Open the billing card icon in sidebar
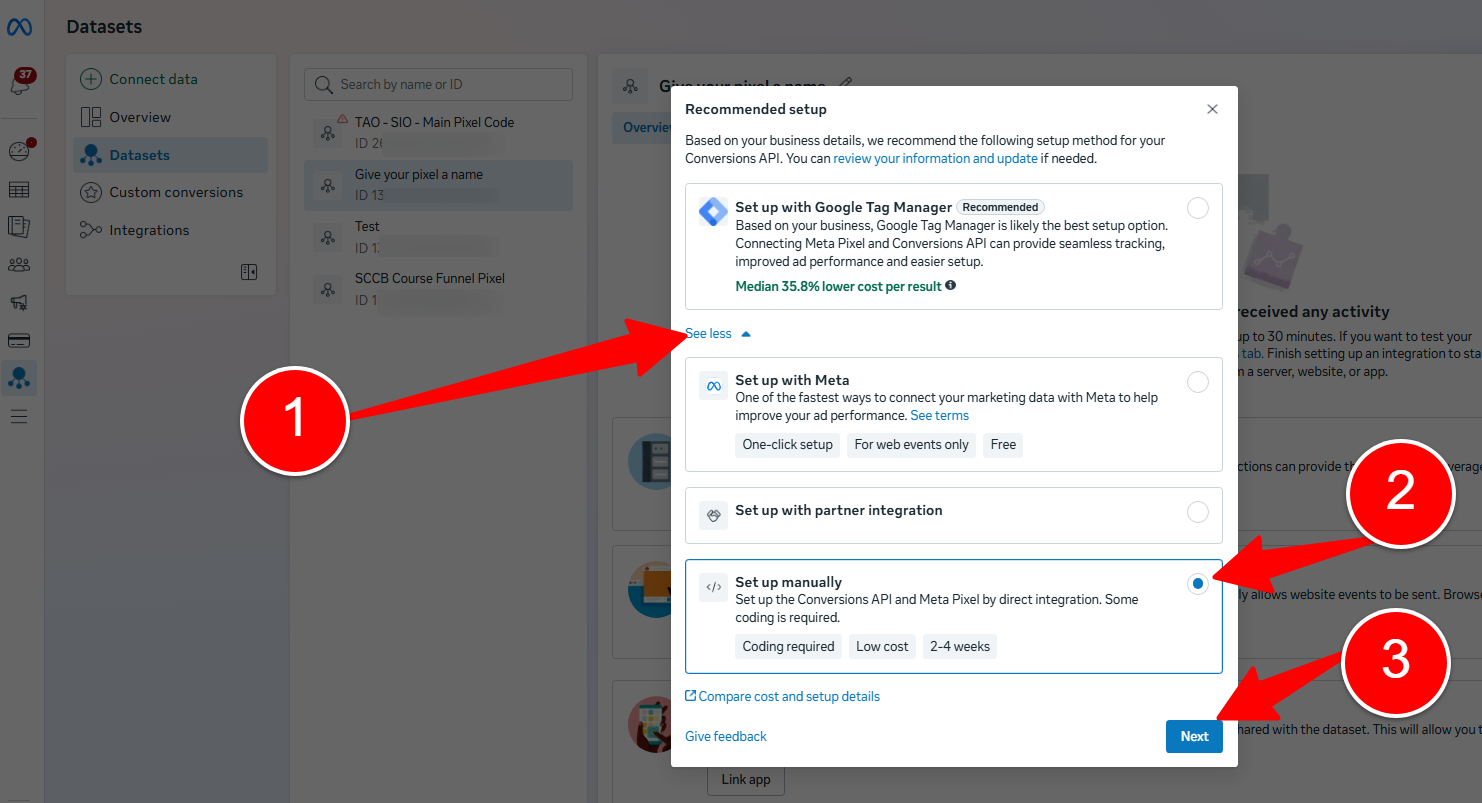 coord(19,340)
